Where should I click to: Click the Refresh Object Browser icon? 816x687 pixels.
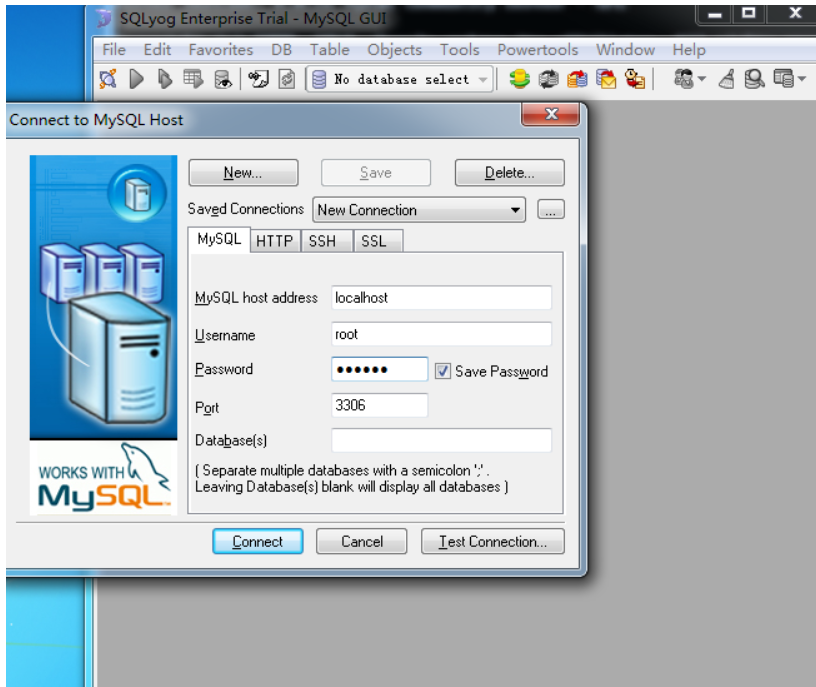(287, 79)
